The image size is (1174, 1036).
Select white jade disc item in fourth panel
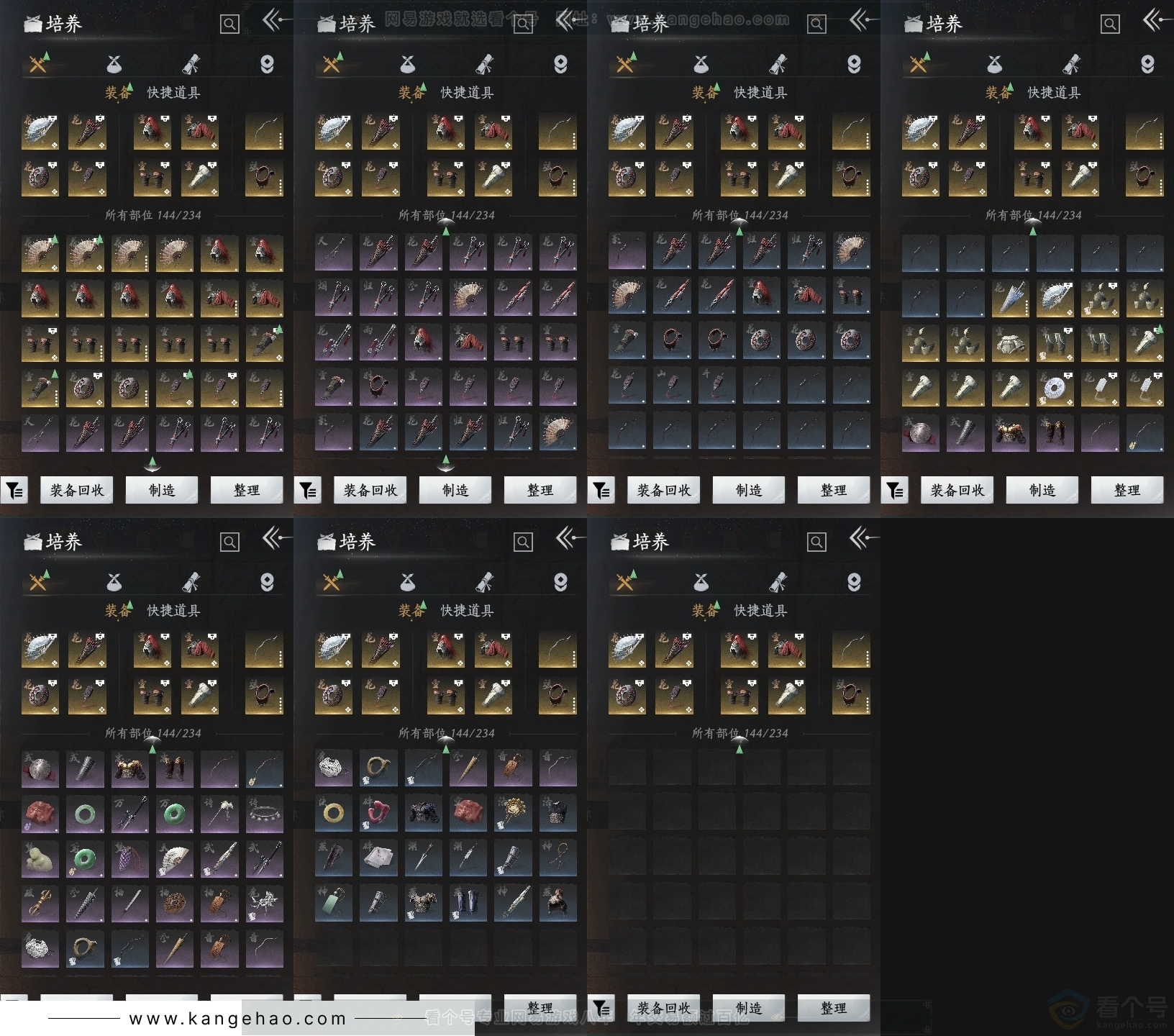(1055, 388)
